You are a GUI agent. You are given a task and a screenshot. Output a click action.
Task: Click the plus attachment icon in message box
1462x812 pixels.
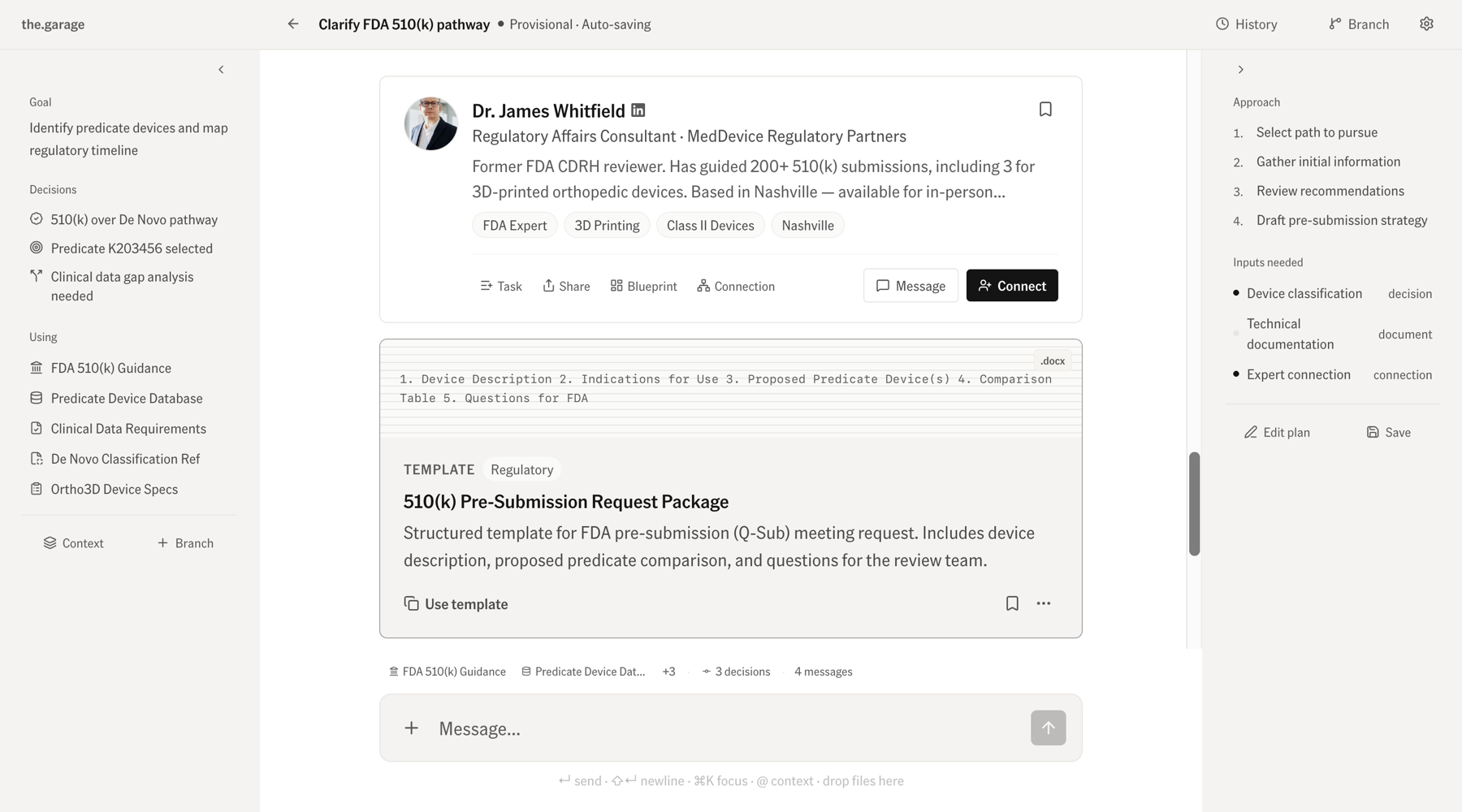tap(412, 728)
